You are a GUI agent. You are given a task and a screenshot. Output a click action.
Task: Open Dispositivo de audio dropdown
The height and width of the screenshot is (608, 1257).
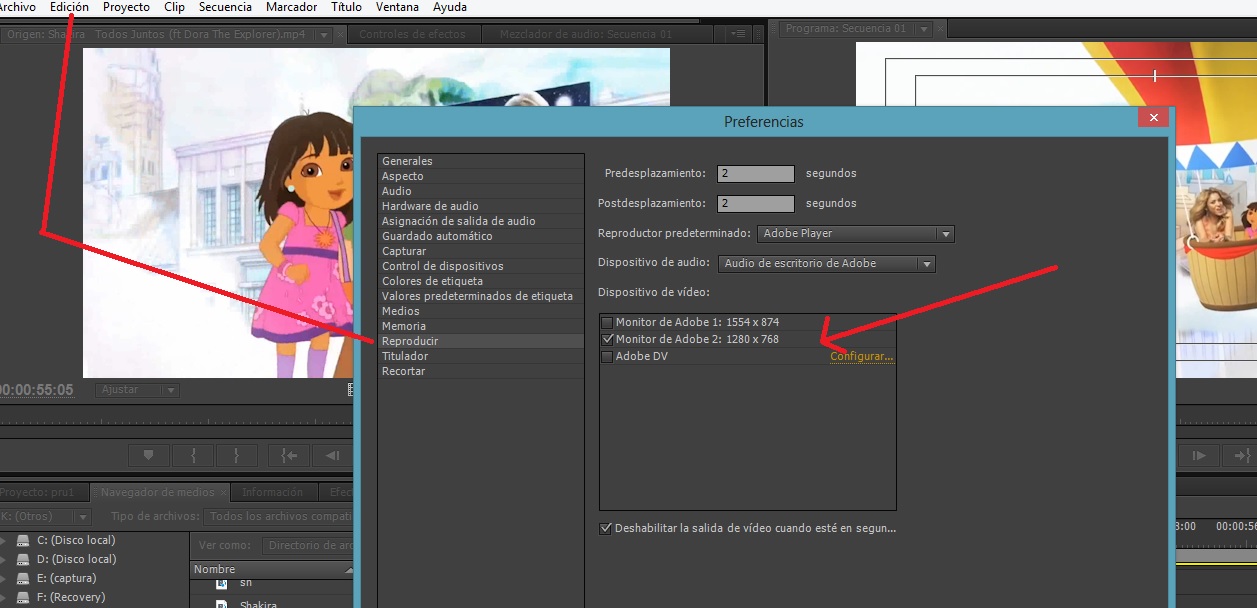click(827, 264)
